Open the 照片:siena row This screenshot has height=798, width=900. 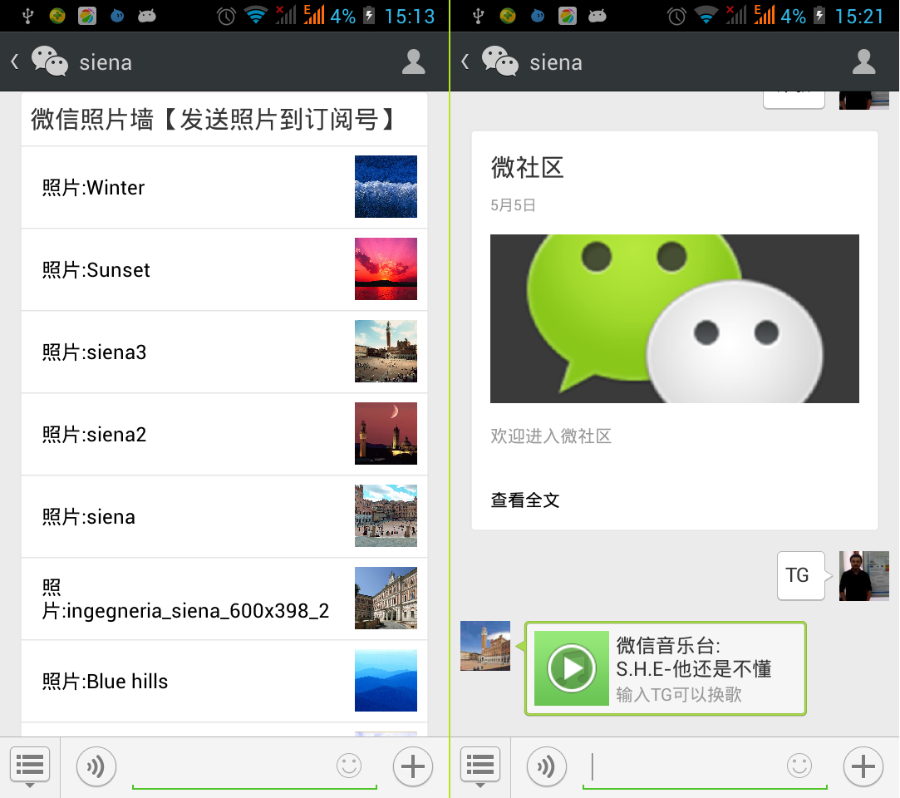tap(224, 516)
